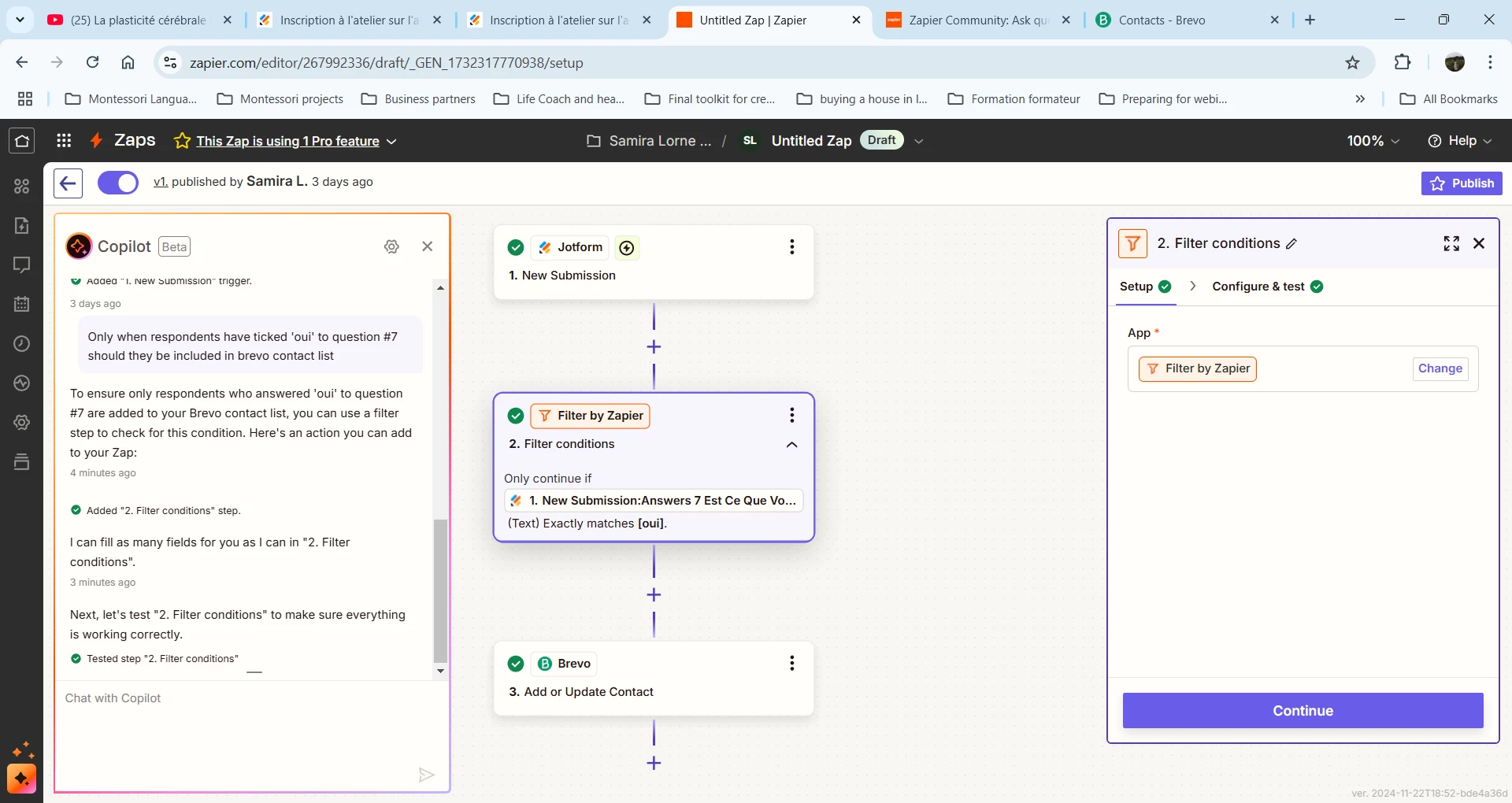Click the Filter by Zapier app chip in setup
Screen dimensions: 1512x803
pos(1198,369)
